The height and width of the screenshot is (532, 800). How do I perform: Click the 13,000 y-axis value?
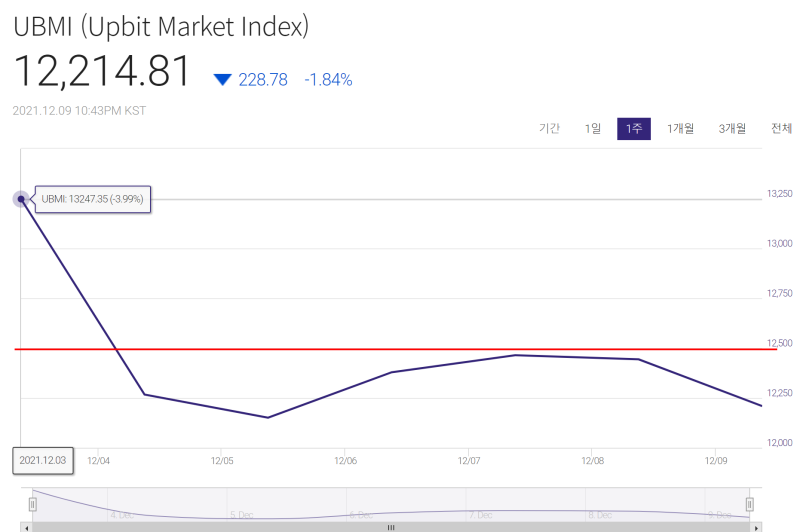pos(780,244)
